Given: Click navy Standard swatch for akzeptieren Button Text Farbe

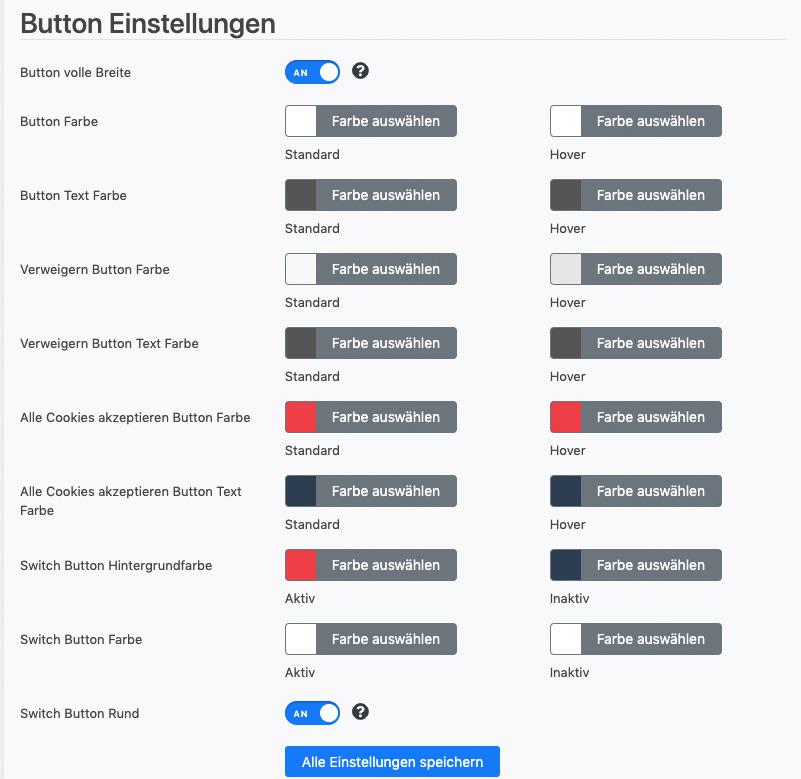Looking at the screenshot, I should (x=301, y=491).
